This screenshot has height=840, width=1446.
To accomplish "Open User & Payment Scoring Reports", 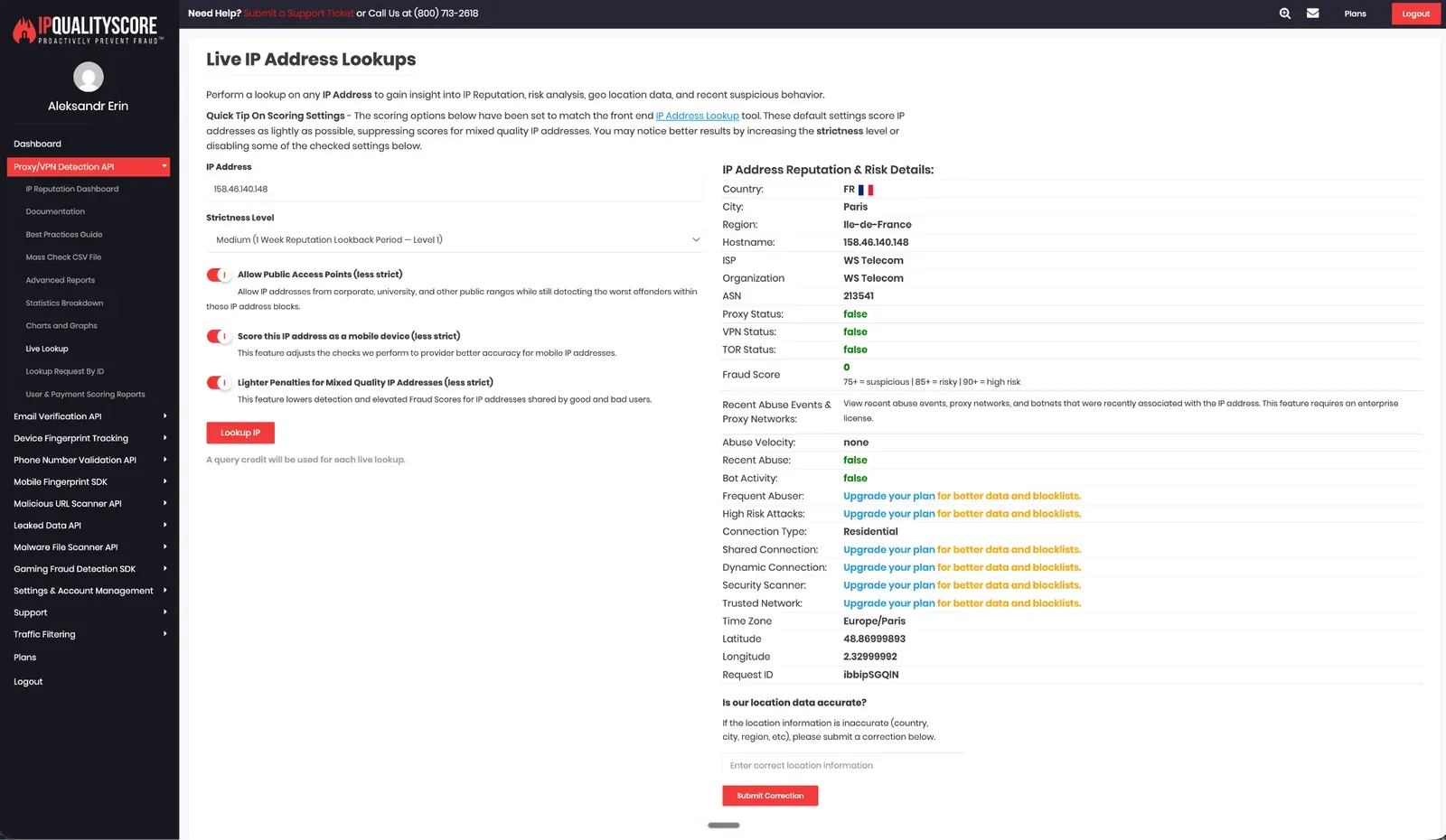I will [85, 394].
